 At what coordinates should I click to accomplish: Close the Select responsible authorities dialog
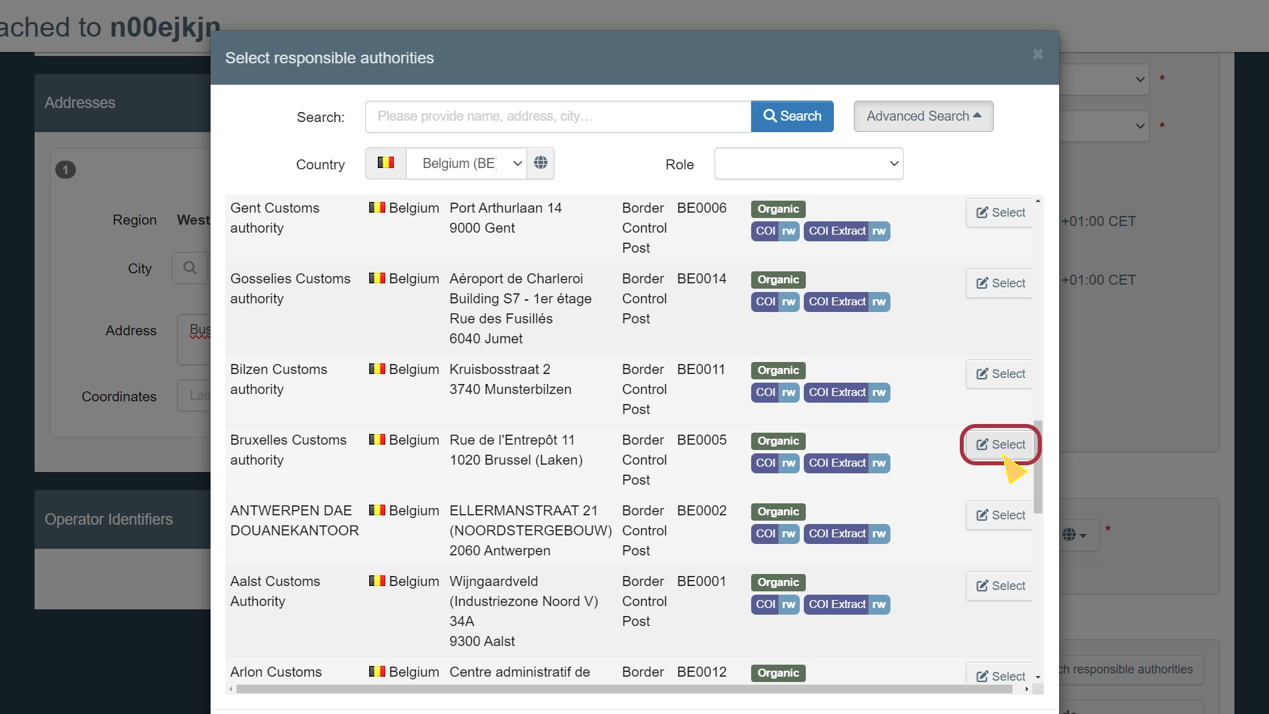point(1037,55)
